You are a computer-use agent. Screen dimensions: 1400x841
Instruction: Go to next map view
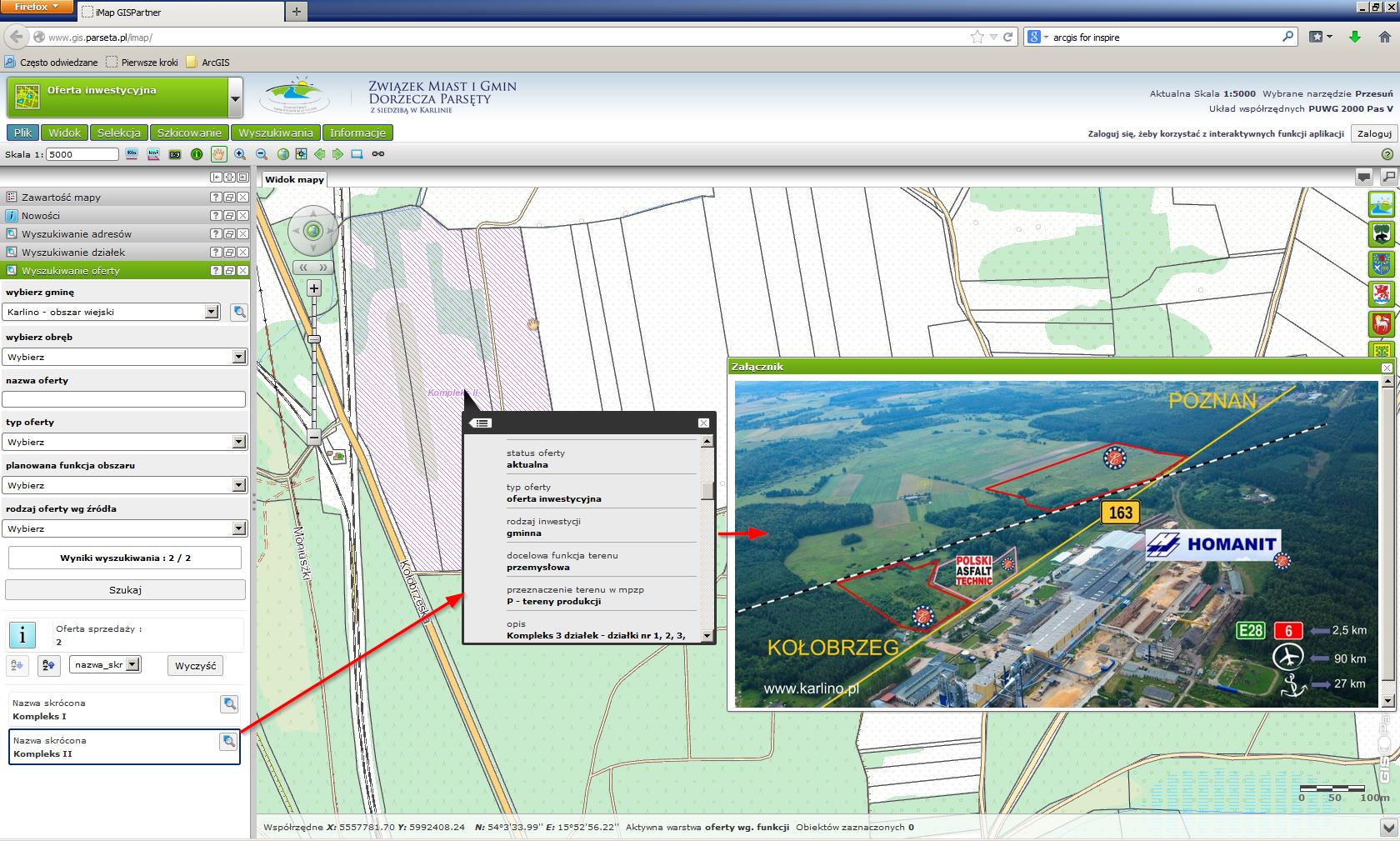tap(337, 154)
